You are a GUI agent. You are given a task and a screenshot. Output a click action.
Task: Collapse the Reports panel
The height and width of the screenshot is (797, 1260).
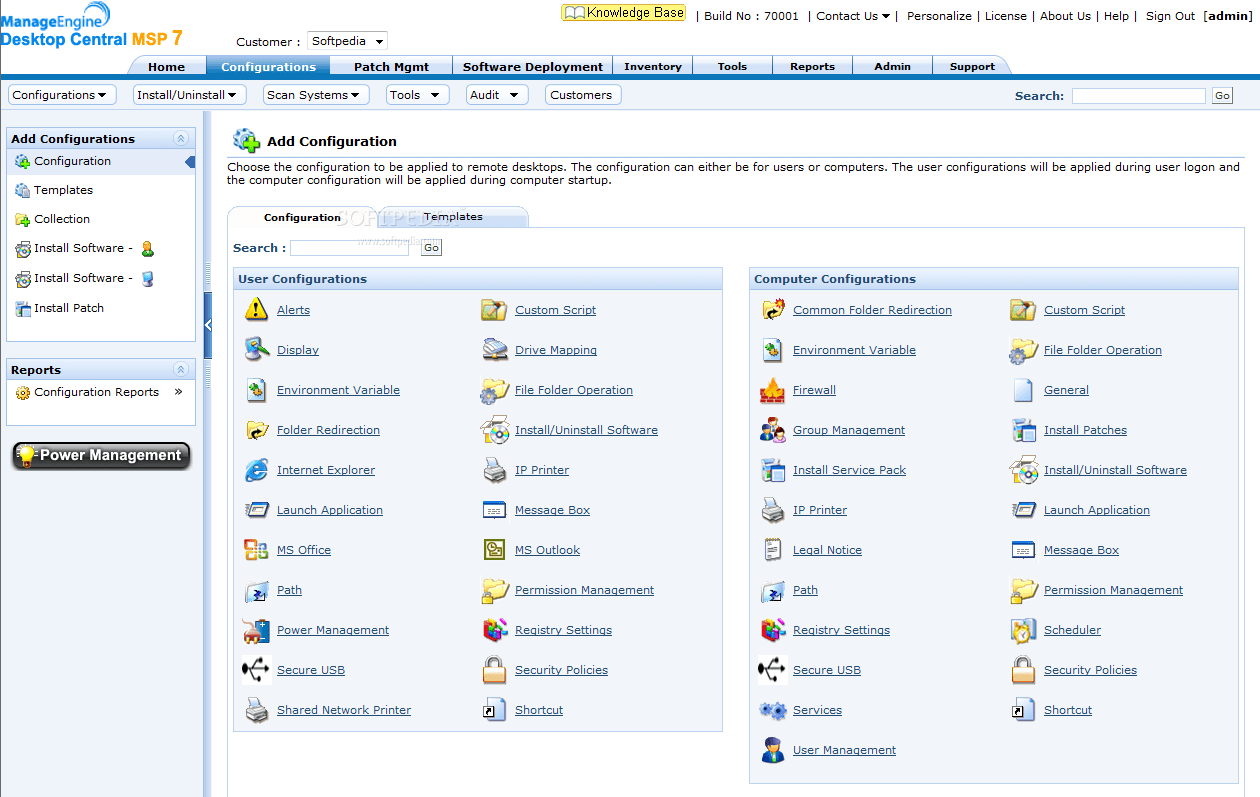coord(181,369)
